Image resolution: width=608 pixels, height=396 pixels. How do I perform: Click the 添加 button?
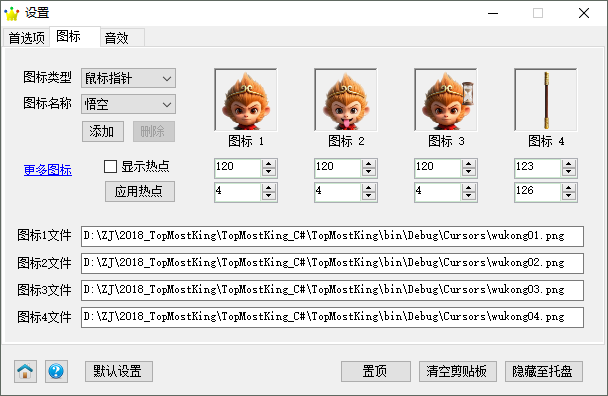pos(103,131)
